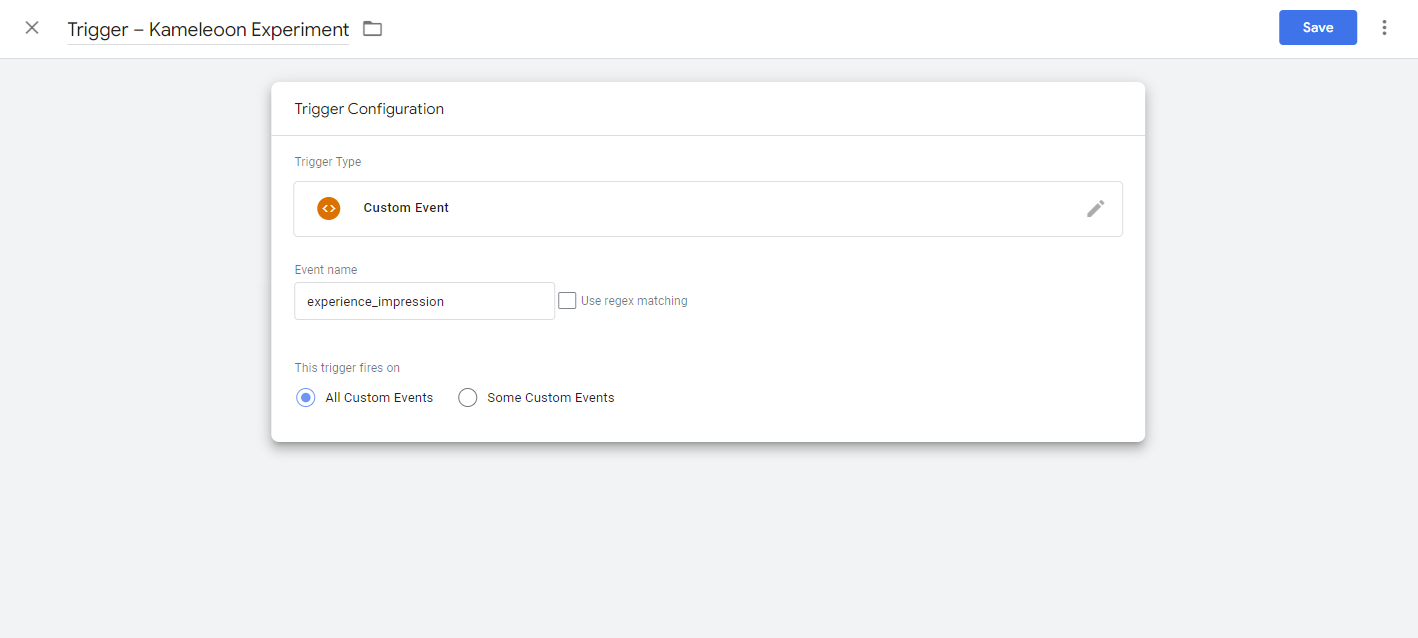Screen dimensions: 1418x638
Task: Click the folder icon beside trigger name
Action: tap(372, 29)
